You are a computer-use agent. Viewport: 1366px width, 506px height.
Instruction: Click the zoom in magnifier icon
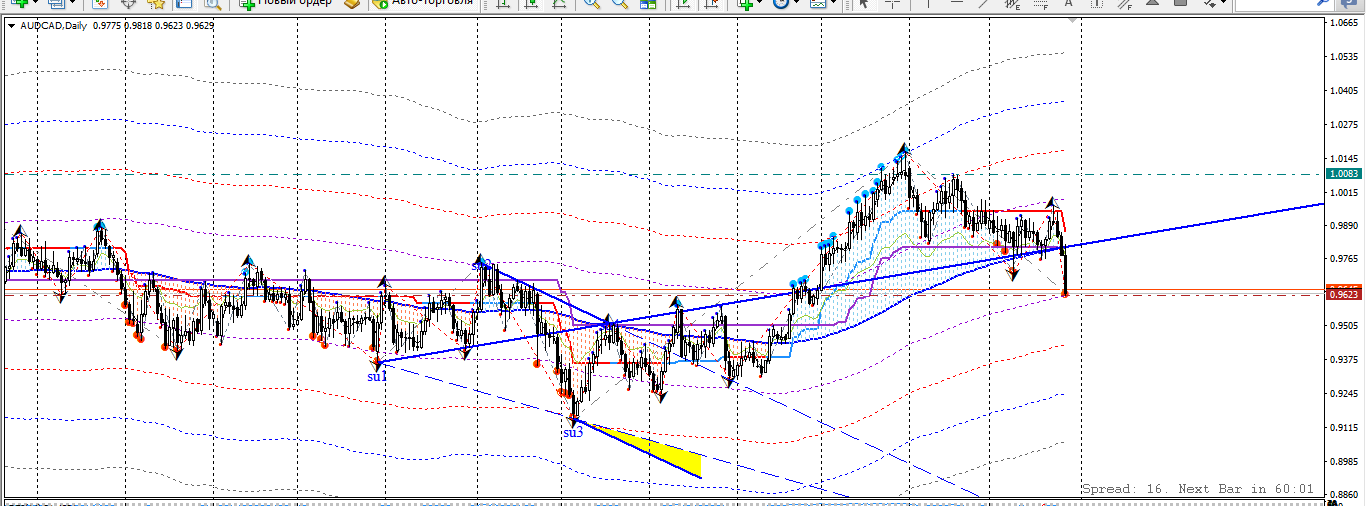click(x=592, y=4)
